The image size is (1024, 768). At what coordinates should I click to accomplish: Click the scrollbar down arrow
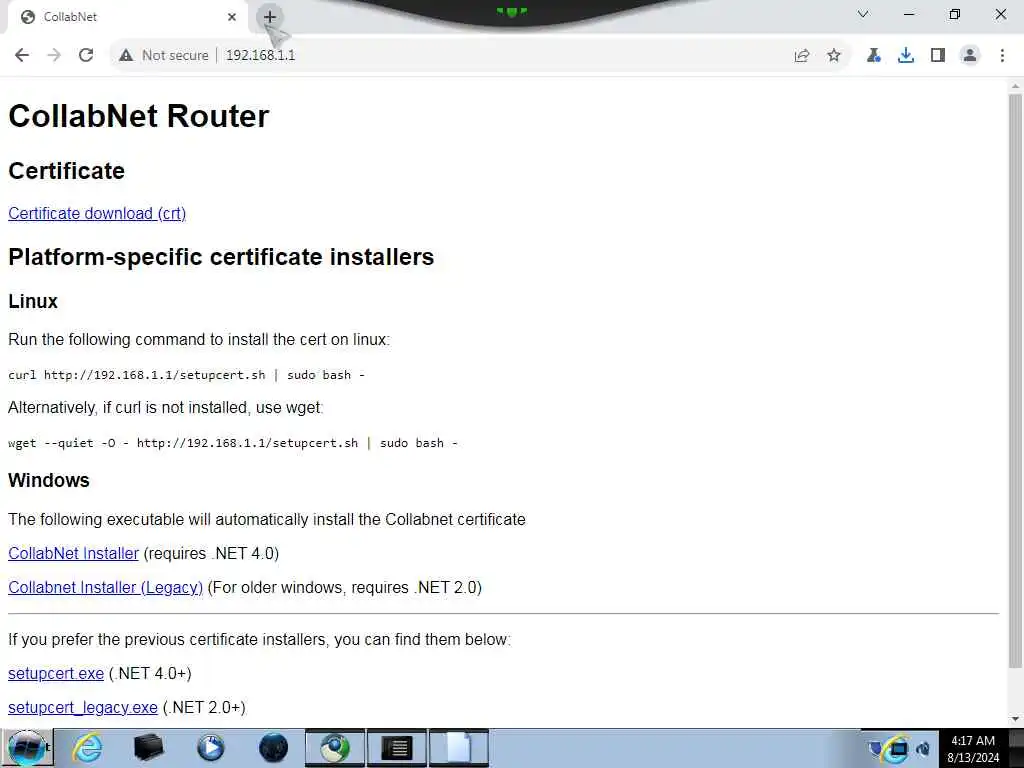pyautogui.click(x=1015, y=719)
